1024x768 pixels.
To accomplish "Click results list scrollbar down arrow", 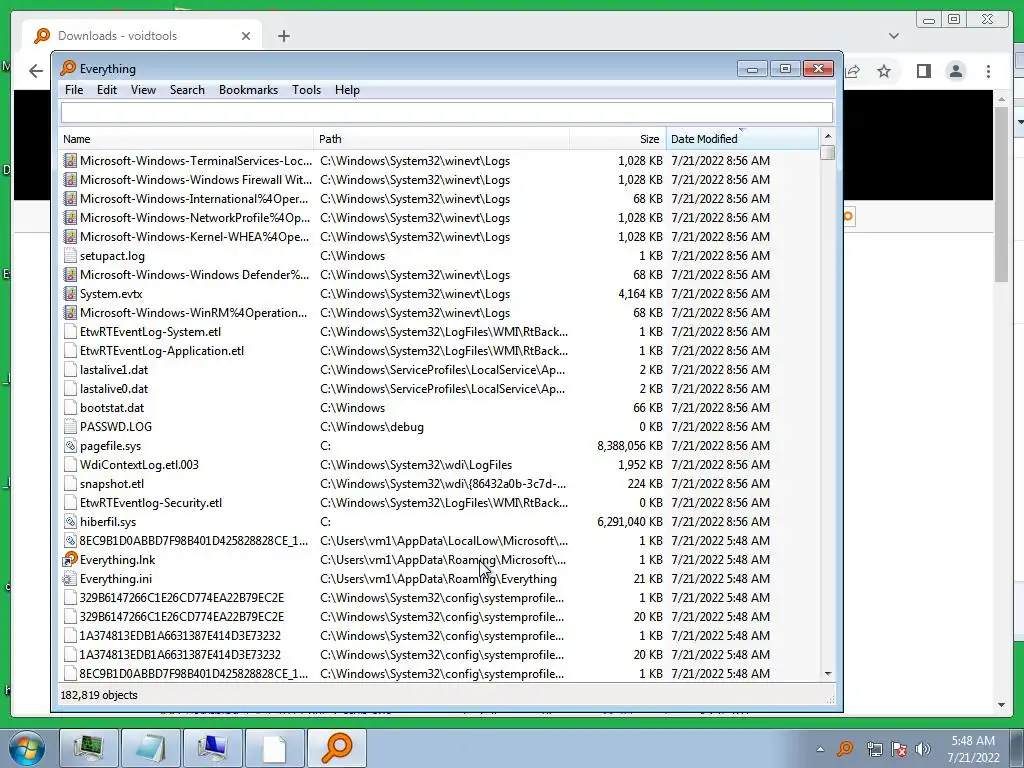I will (827, 673).
